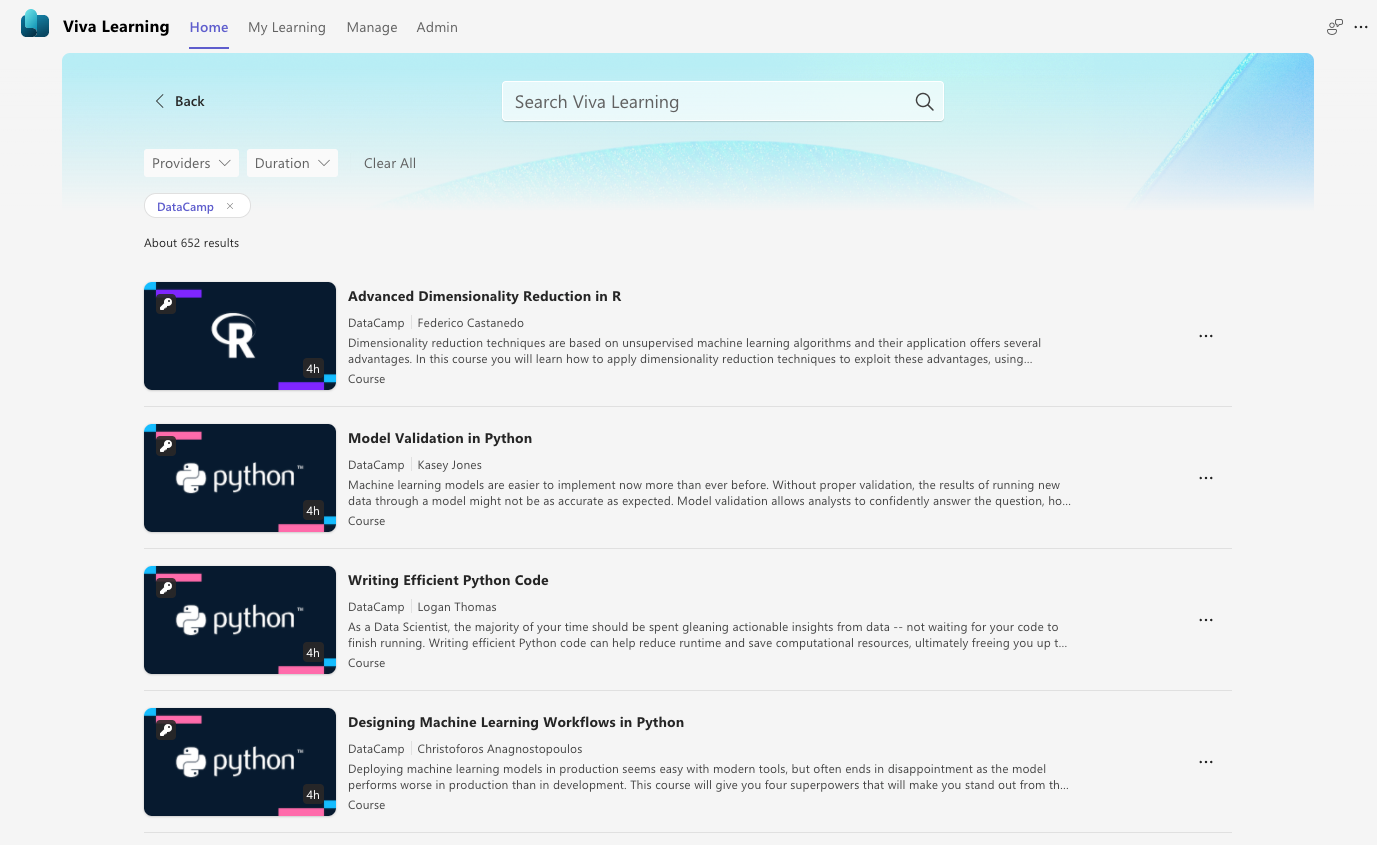This screenshot has width=1377, height=845.
Task: Open more options for Designing Machine Learning Workflows
Action: [1205, 762]
